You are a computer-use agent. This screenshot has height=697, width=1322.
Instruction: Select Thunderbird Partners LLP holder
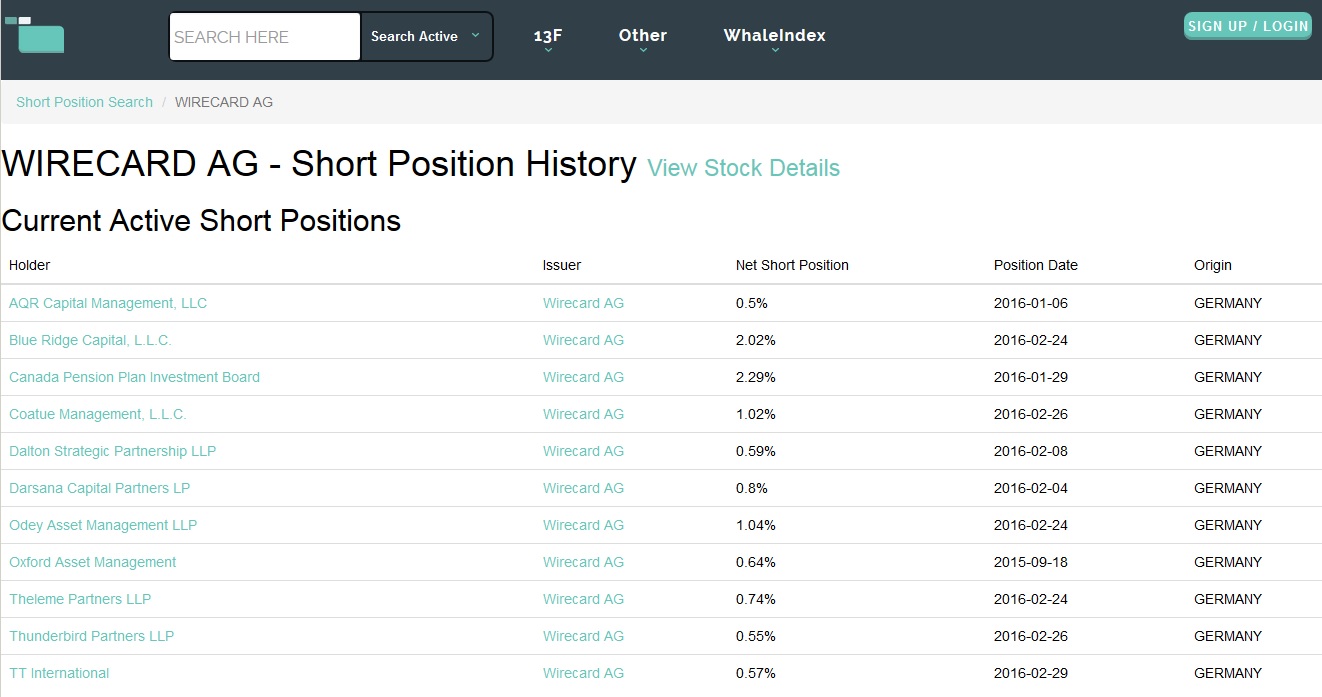[91, 636]
